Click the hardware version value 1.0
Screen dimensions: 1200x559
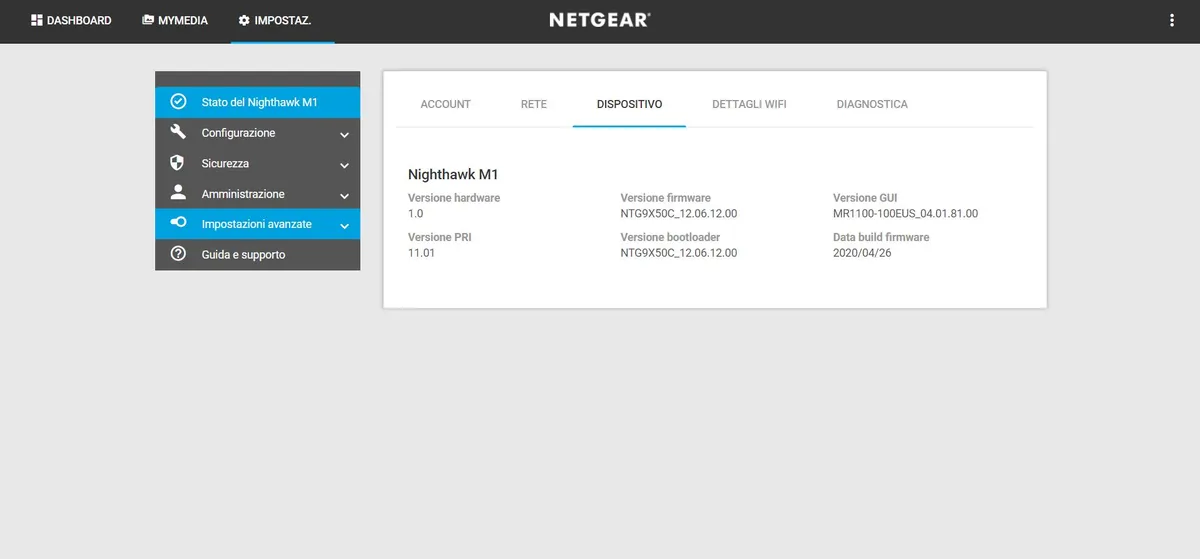(415, 213)
